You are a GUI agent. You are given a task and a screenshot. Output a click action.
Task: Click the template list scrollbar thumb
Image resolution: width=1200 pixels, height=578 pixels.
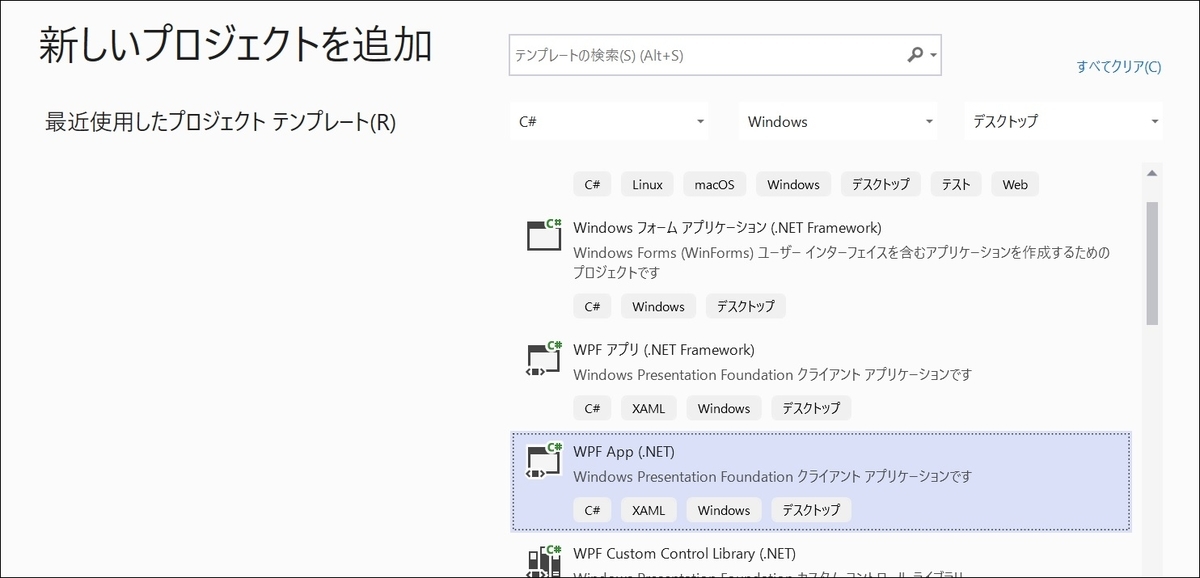[1152, 263]
